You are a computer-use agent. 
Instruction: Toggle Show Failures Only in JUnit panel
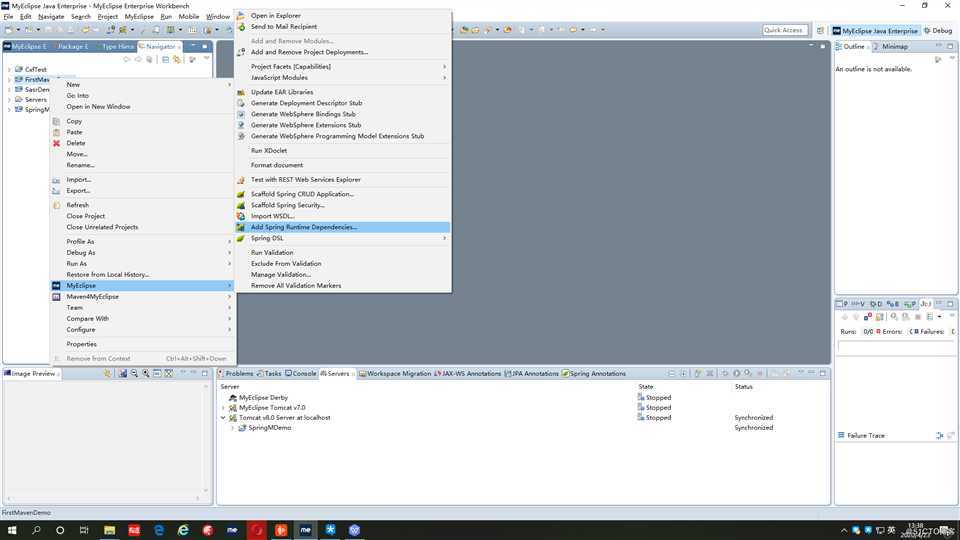pyautogui.click(x=868, y=317)
